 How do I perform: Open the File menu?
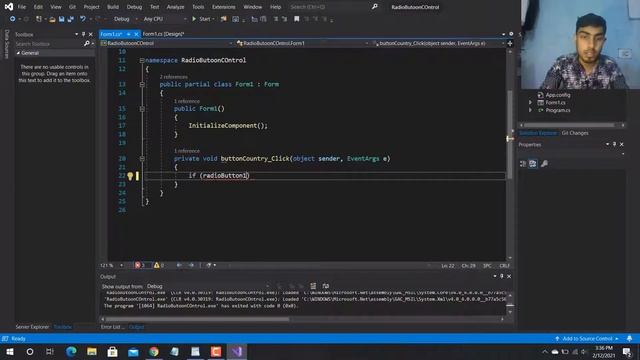coord(22,7)
